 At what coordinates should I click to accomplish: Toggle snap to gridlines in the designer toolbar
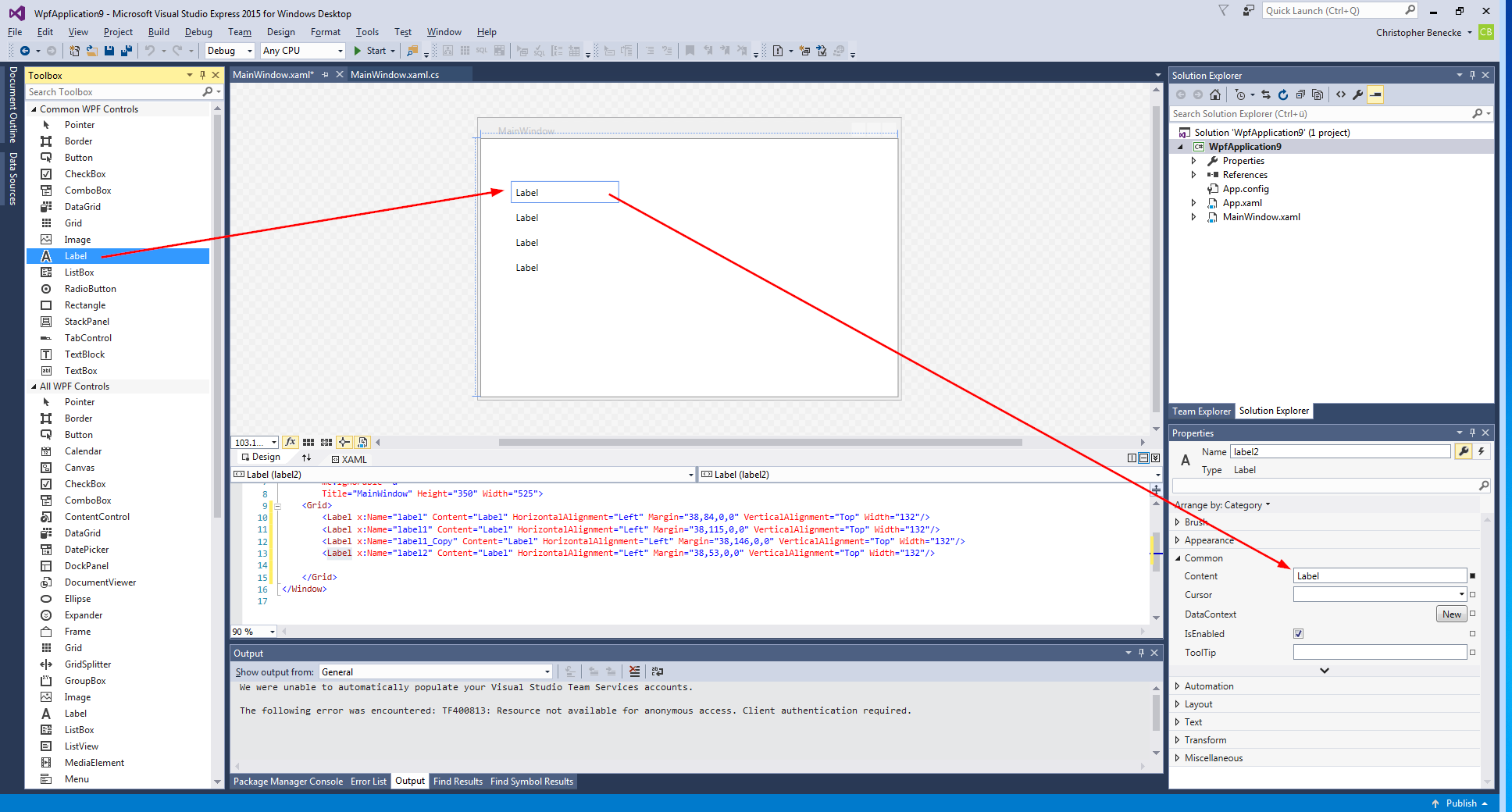click(326, 442)
